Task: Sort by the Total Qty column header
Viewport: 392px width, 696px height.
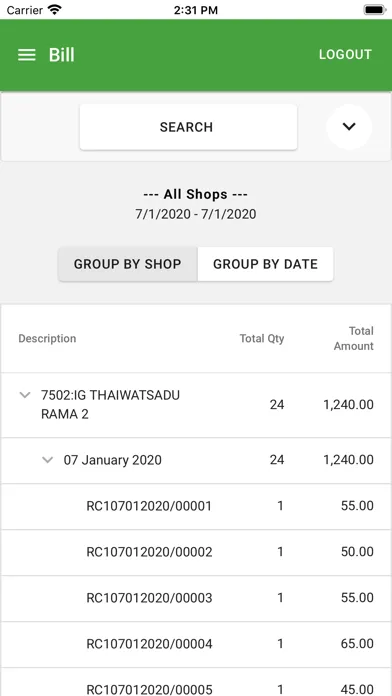Action: pos(262,339)
